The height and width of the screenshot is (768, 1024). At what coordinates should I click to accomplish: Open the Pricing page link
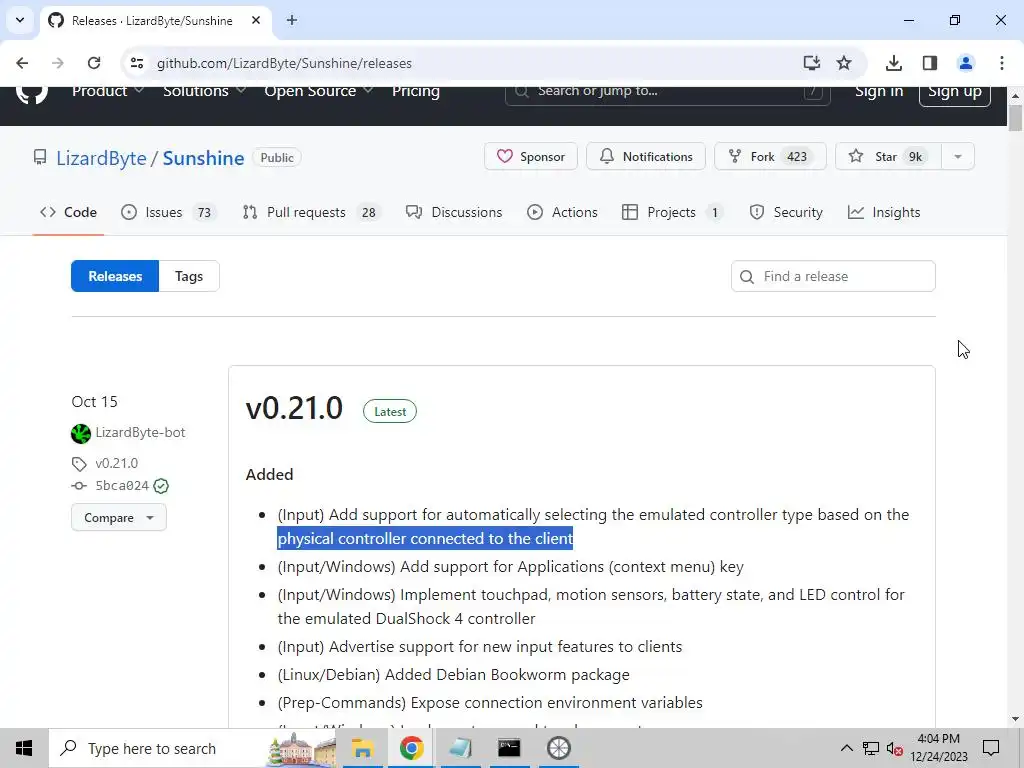pyautogui.click(x=415, y=91)
